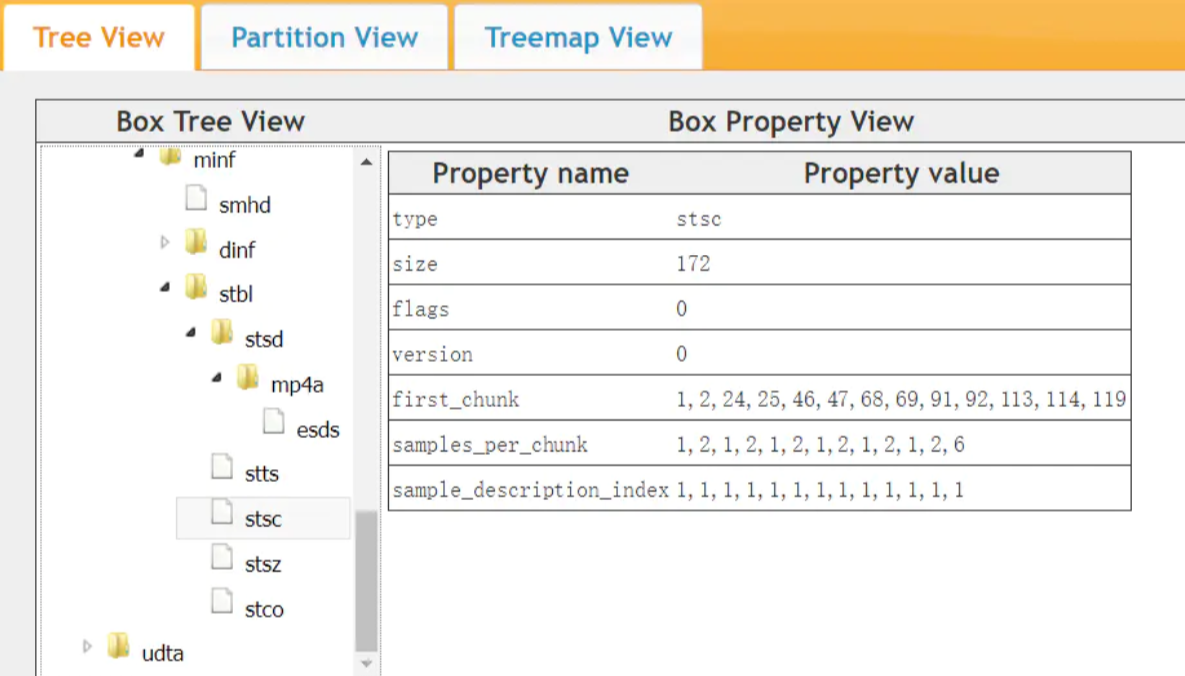Screen dimensions: 1185x676
Task: Collapse the mp4a node arrow
Action: pos(216,377)
